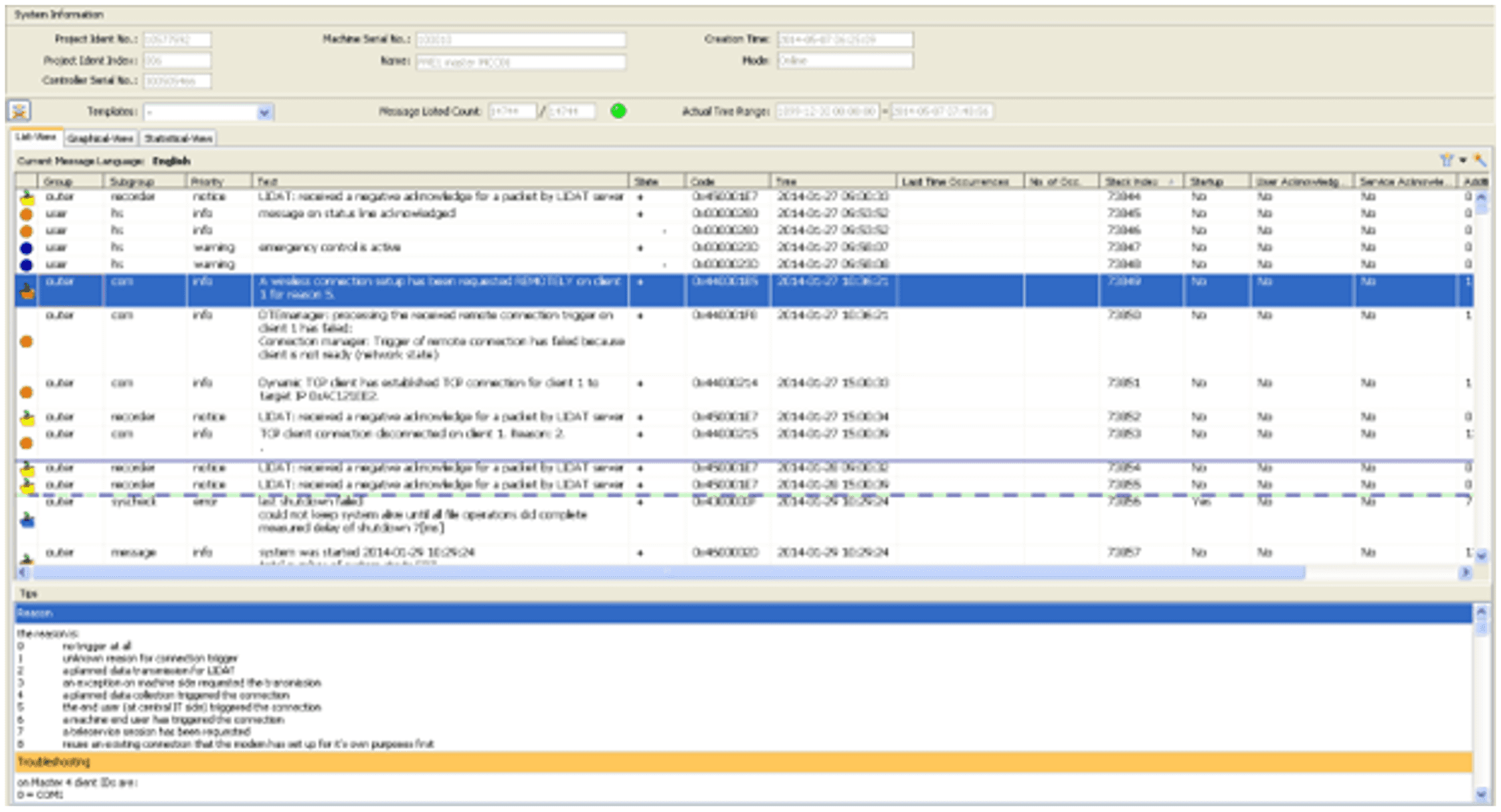This screenshot has width=1501, height=812.
Task: Click the Actual Time Range end field
Action: [x=941, y=112]
